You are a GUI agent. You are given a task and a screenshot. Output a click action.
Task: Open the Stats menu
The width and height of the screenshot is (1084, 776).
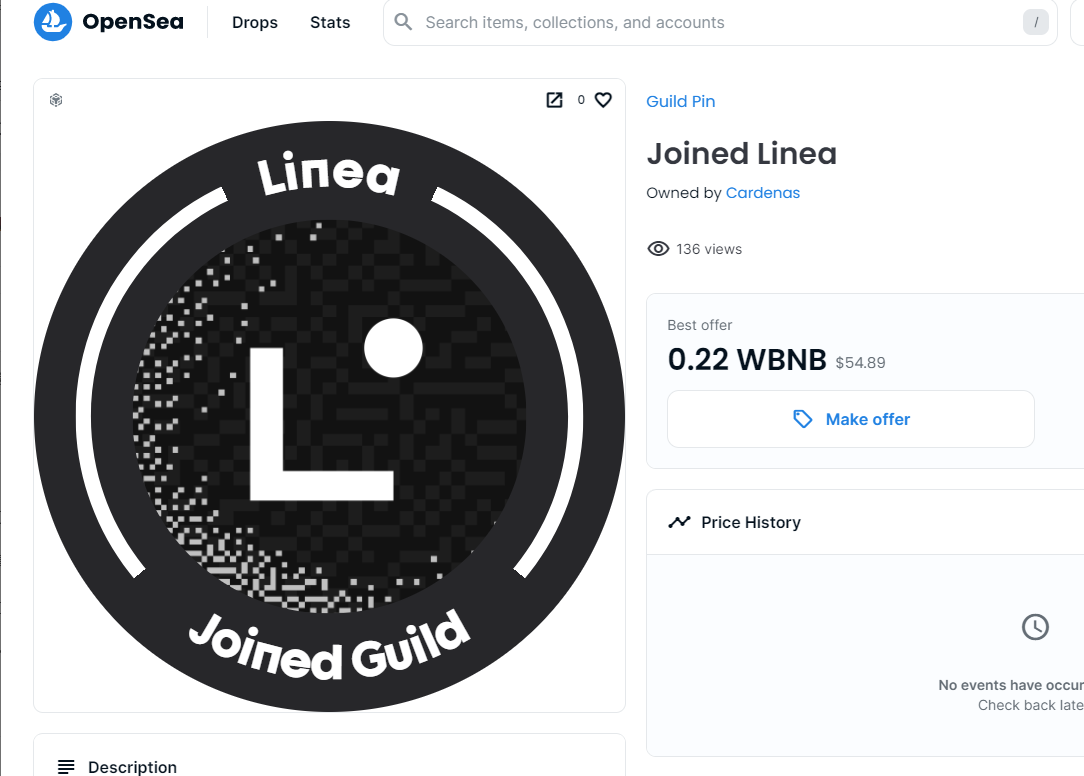coord(330,22)
